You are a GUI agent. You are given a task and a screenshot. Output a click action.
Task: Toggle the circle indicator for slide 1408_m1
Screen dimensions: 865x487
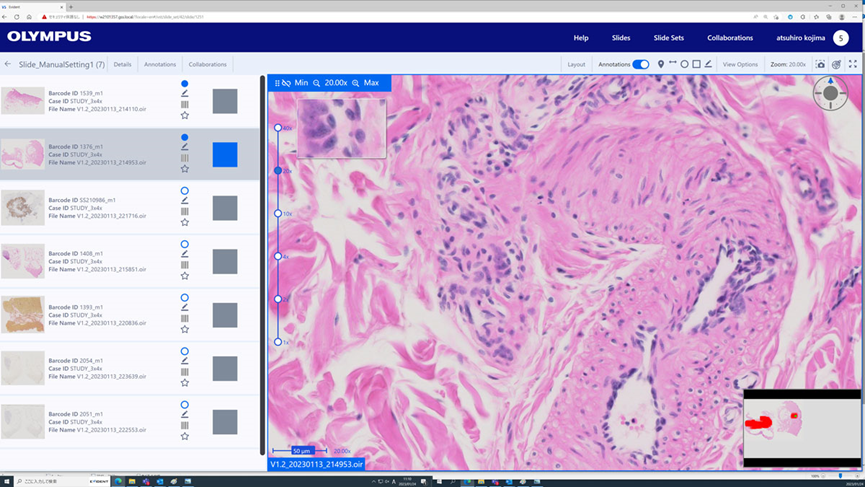tap(185, 244)
